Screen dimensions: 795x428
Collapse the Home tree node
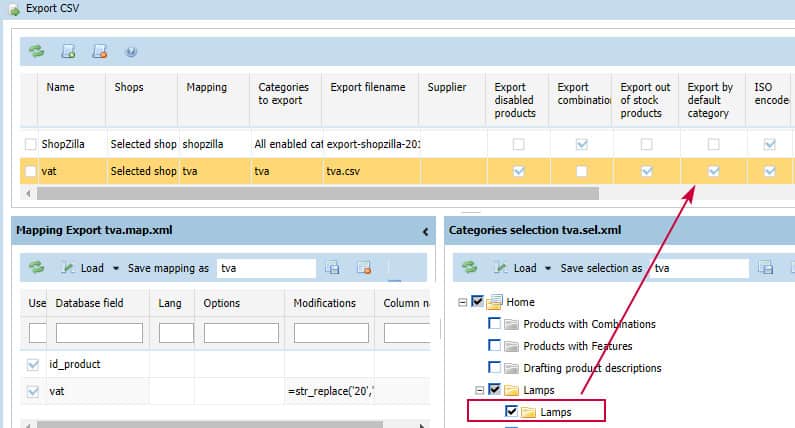coord(462,302)
